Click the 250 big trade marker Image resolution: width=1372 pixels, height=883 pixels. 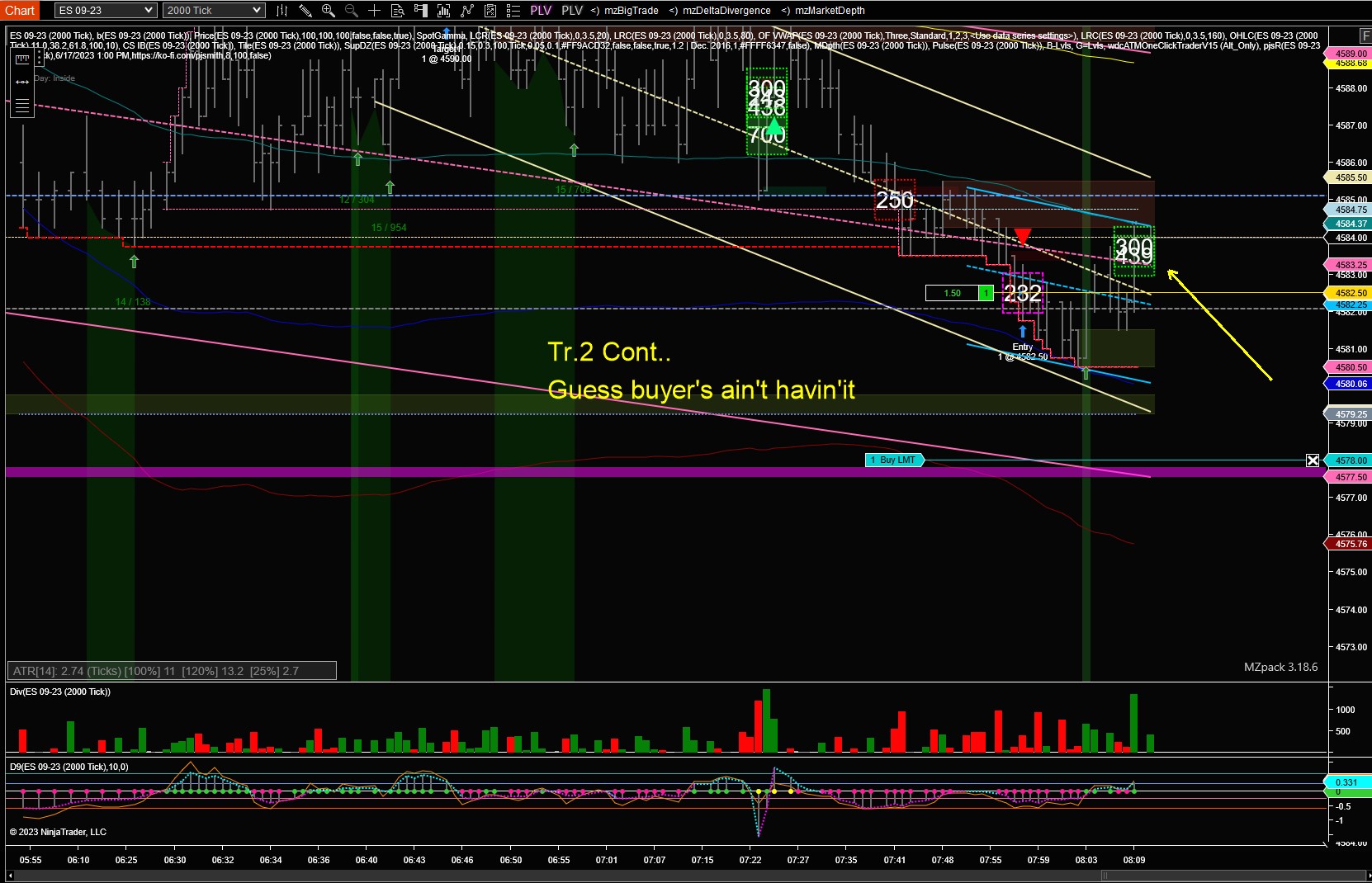(x=895, y=200)
